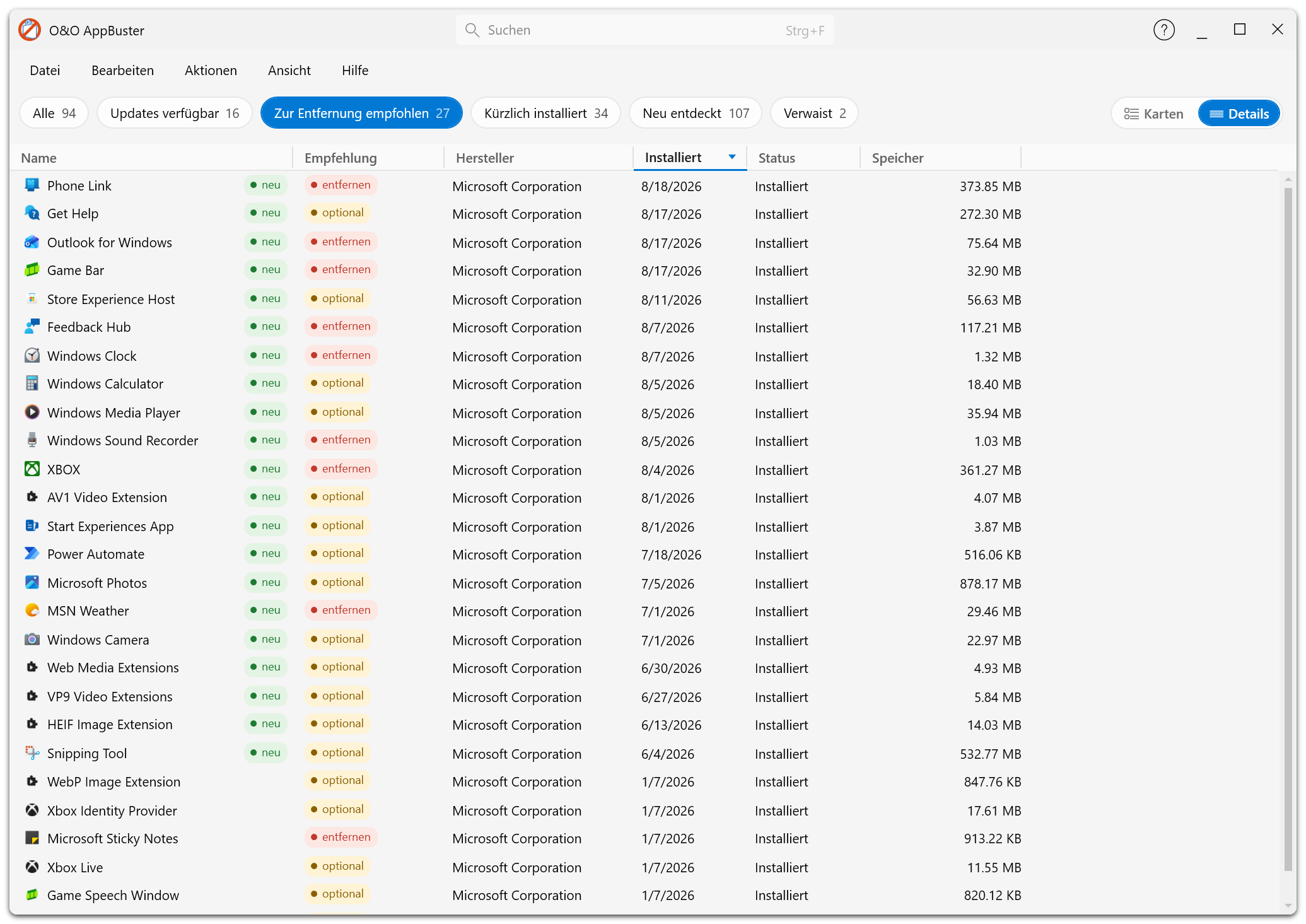Open the Aktionen menu

211,71
